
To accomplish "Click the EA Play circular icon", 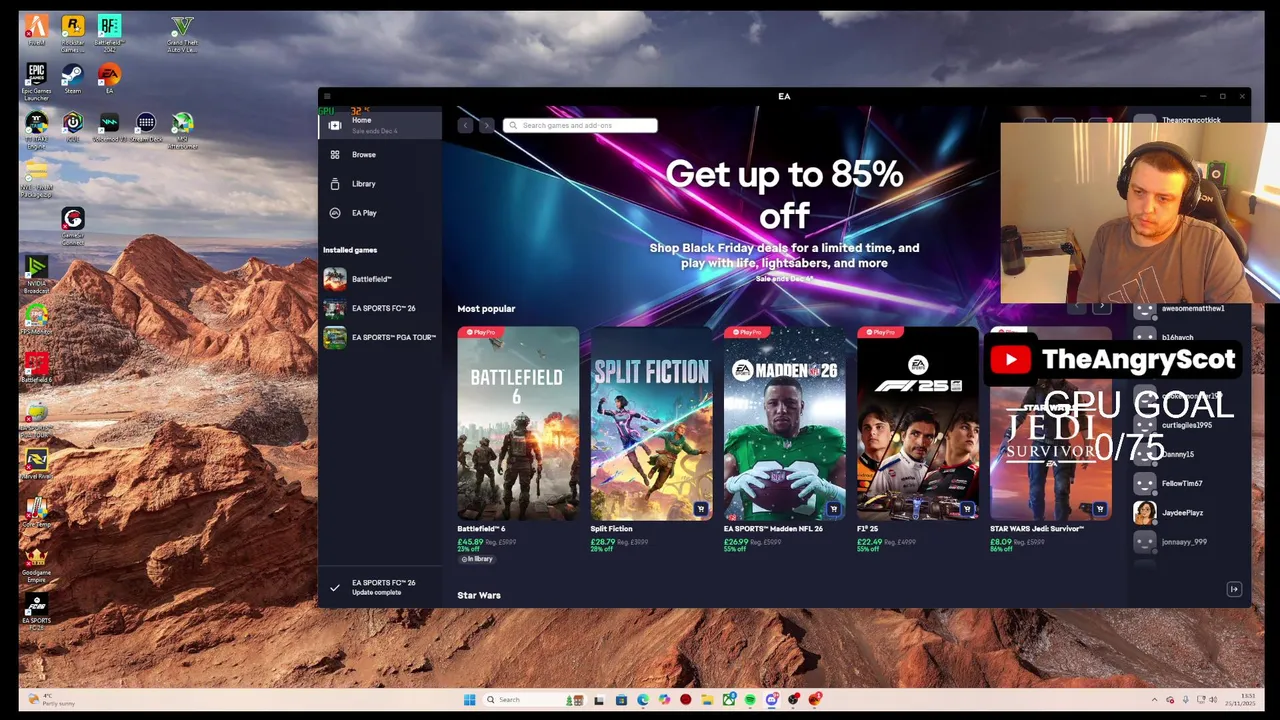I will point(335,213).
